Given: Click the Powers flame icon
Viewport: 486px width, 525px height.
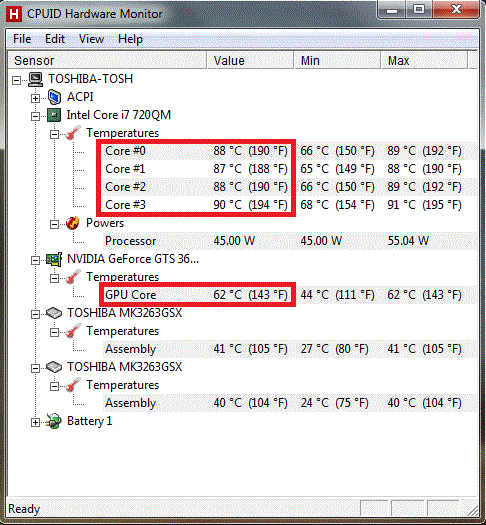Looking at the screenshot, I should pyautogui.click(x=73, y=223).
